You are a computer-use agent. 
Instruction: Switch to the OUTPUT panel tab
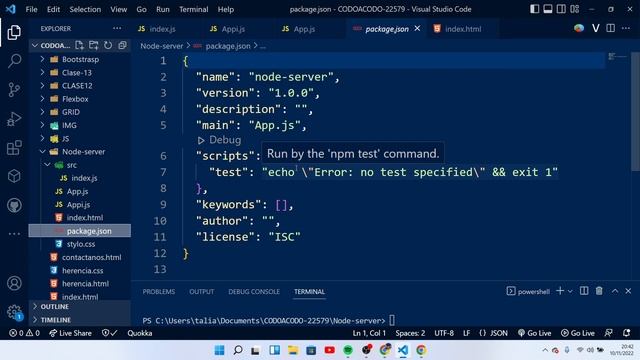point(201,291)
